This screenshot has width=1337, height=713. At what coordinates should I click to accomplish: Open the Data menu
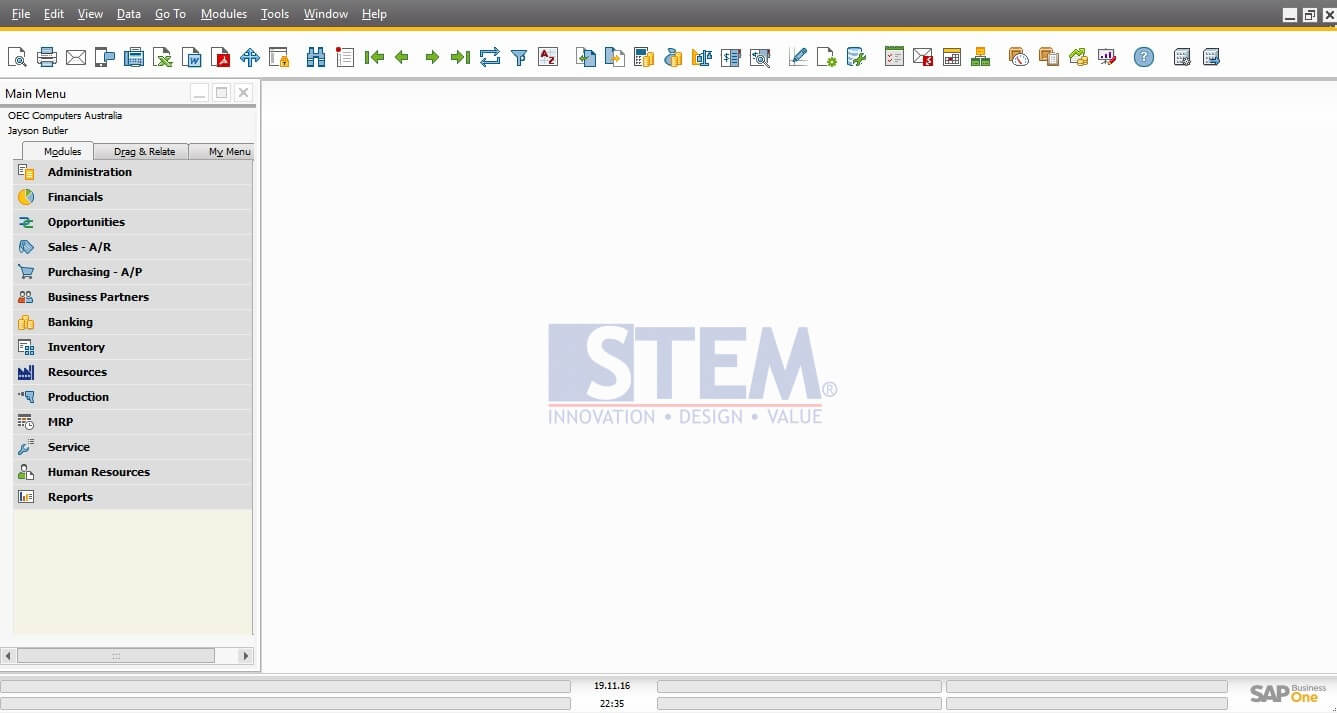(x=129, y=14)
